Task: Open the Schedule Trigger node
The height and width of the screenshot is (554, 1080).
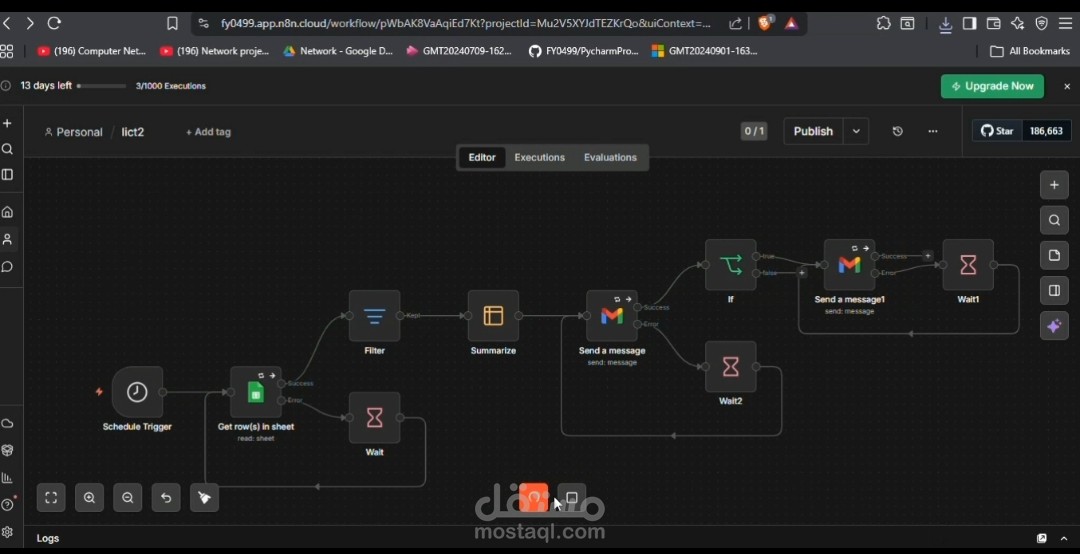Action: click(x=137, y=391)
